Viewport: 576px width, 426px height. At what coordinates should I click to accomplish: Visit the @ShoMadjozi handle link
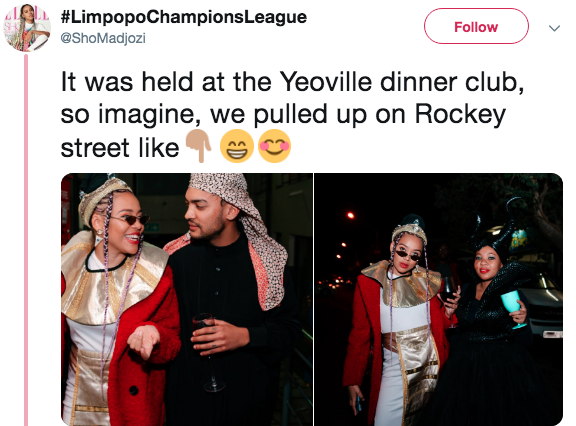coord(103,38)
